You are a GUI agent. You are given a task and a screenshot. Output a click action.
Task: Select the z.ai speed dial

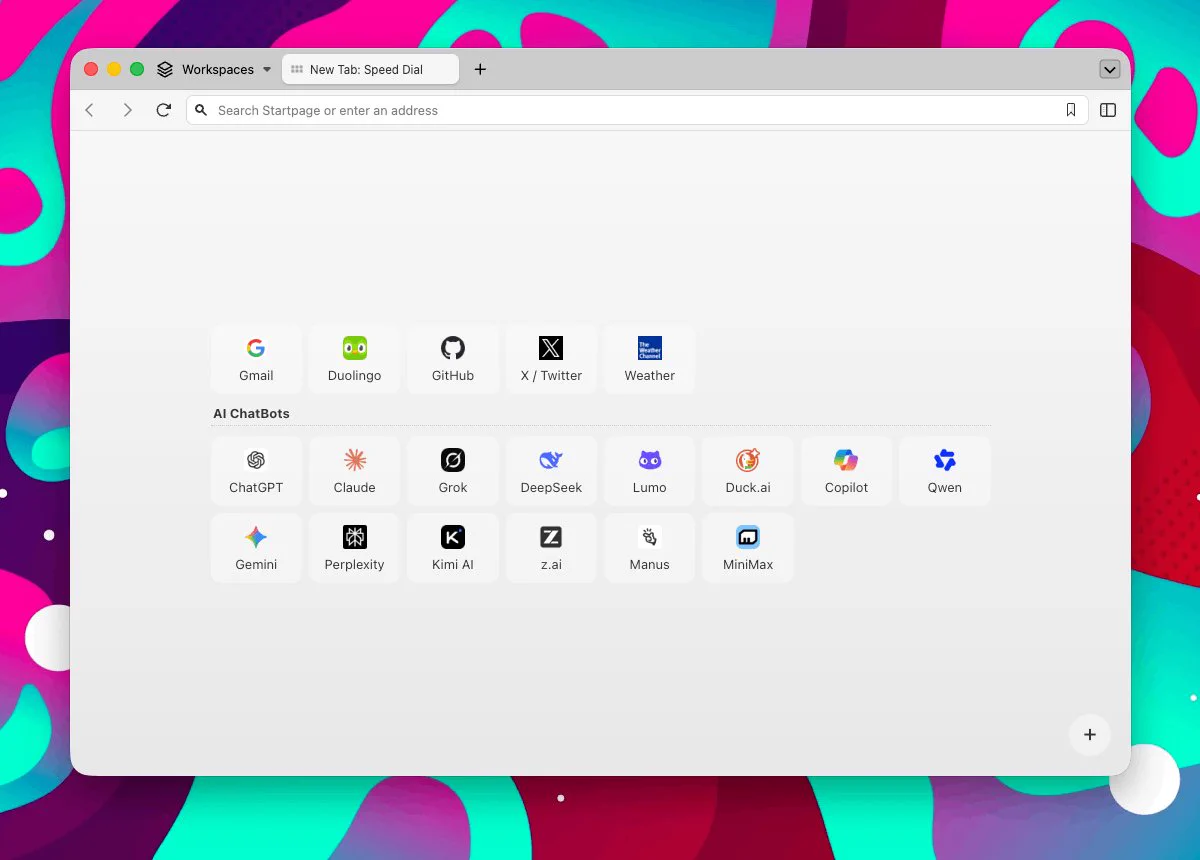click(x=551, y=548)
